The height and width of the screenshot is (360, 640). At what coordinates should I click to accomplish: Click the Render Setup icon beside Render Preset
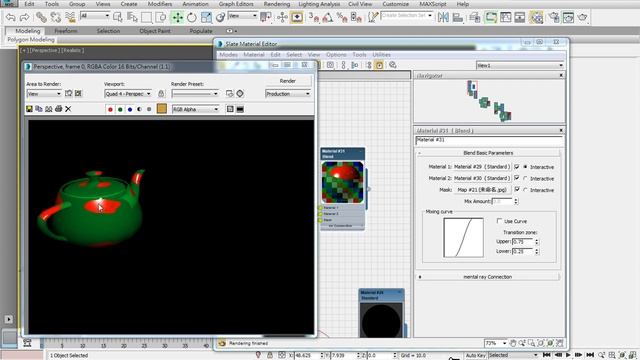(x=230, y=93)
